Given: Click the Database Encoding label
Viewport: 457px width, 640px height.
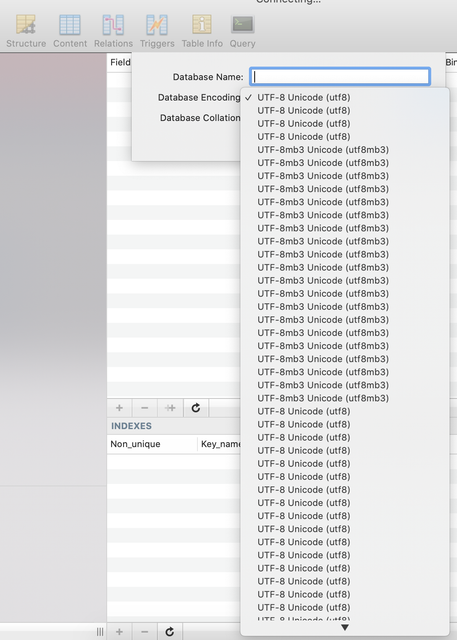Looking at the screenshot, I should tap(199, 98).
